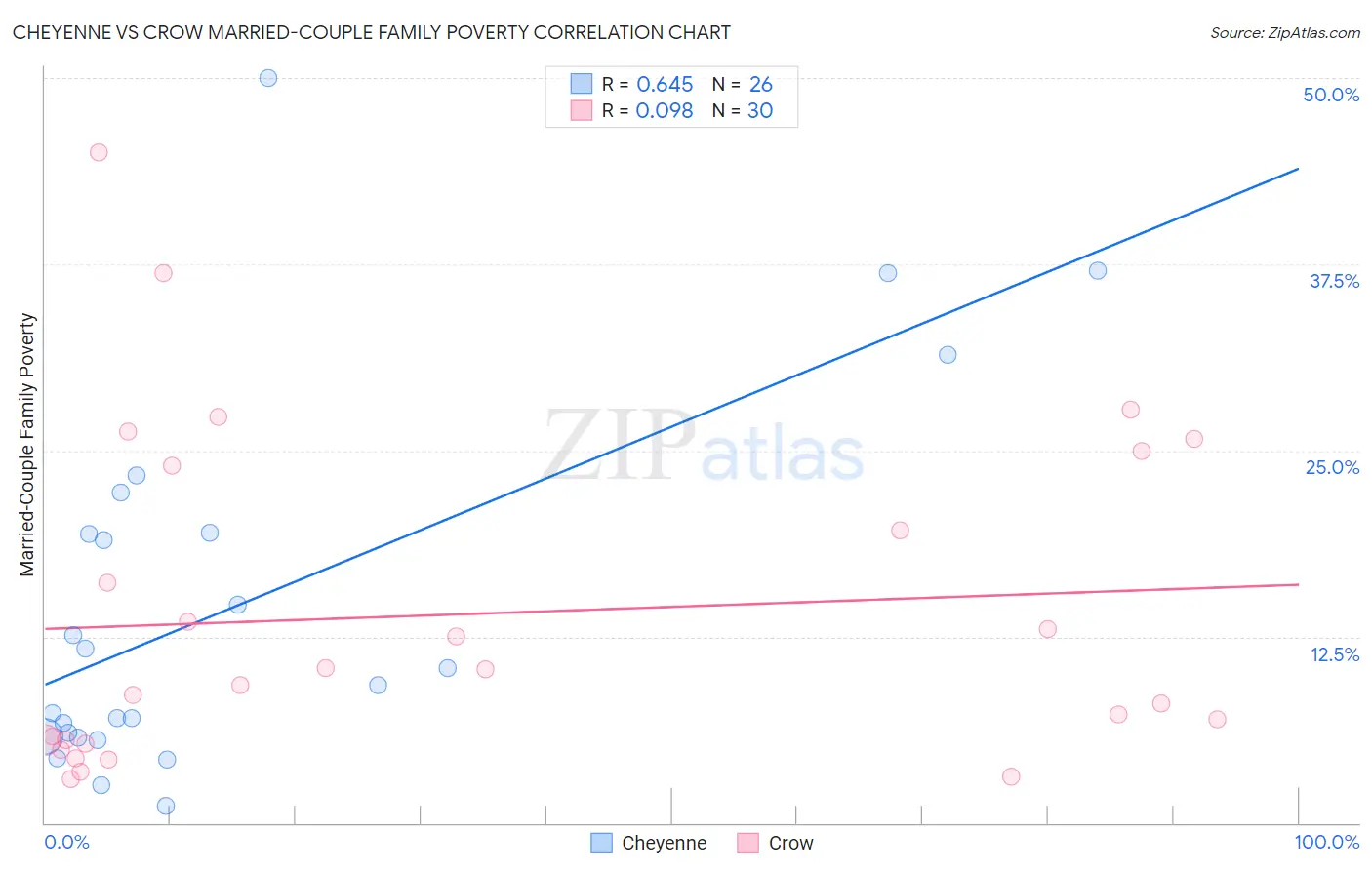
Task: Click the highest pink Crow data point
Action: click(x=99, y=152)
